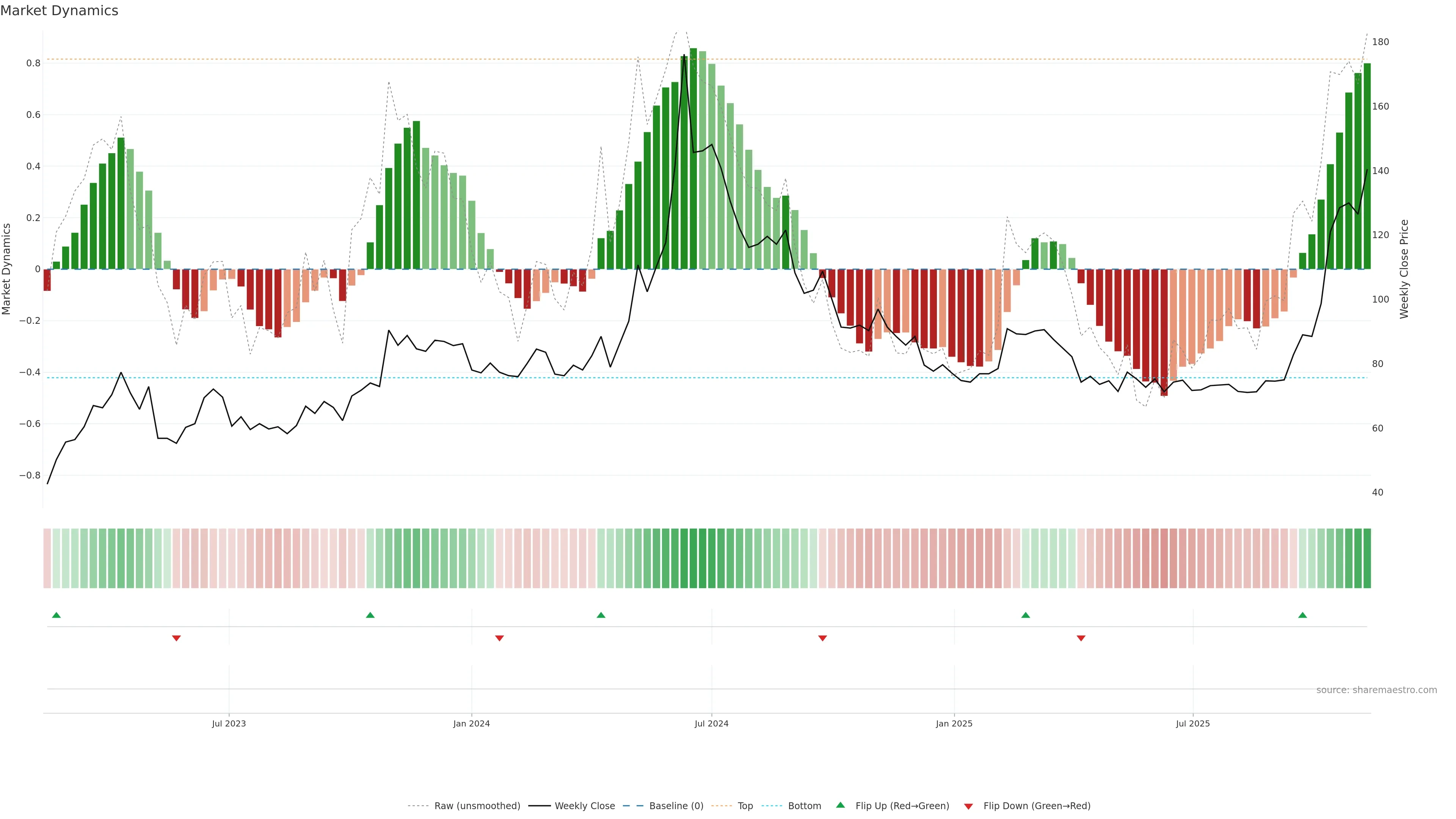Click the red flip-down triangle before Jul 2023
1456x819 pixels.
pyautogui.click(x=176, y=638)
